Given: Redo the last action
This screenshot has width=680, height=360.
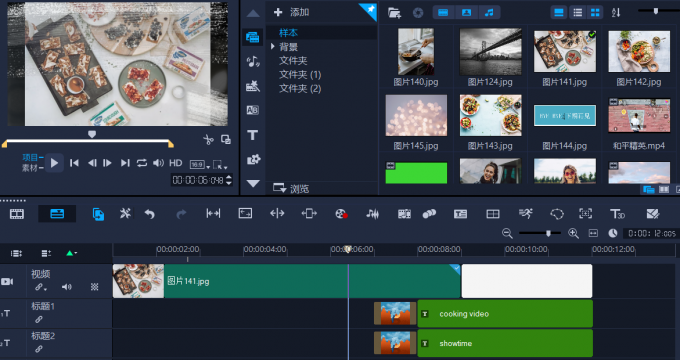Looking at the screenshot, I should pos(181,214).
